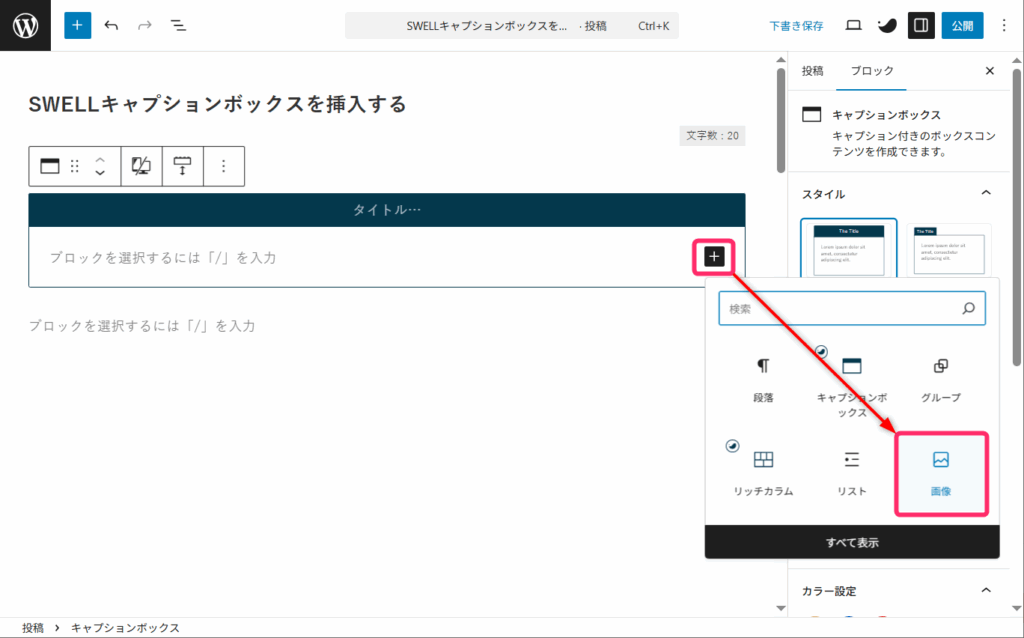Click the タイトル… caption title field
This screenshot has height=638, width=1024.
387,210
